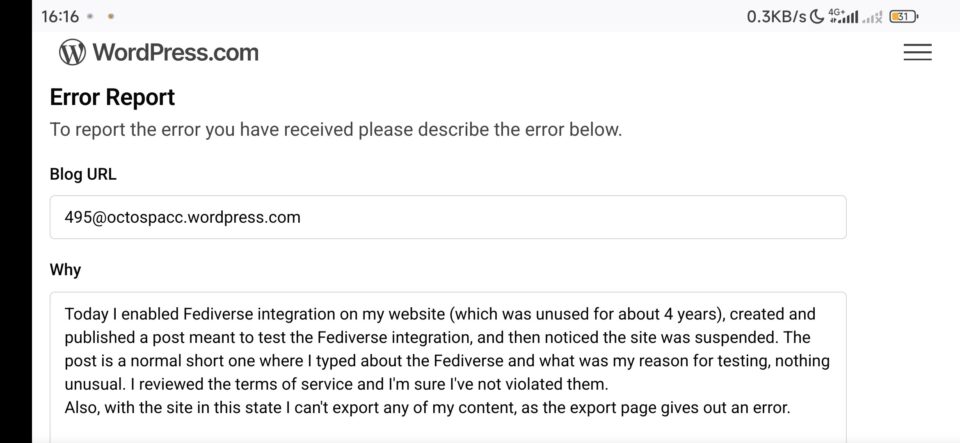Place cursor in line starting 'published a post'
The image size is (960, 443).
[x=438, y=338]
